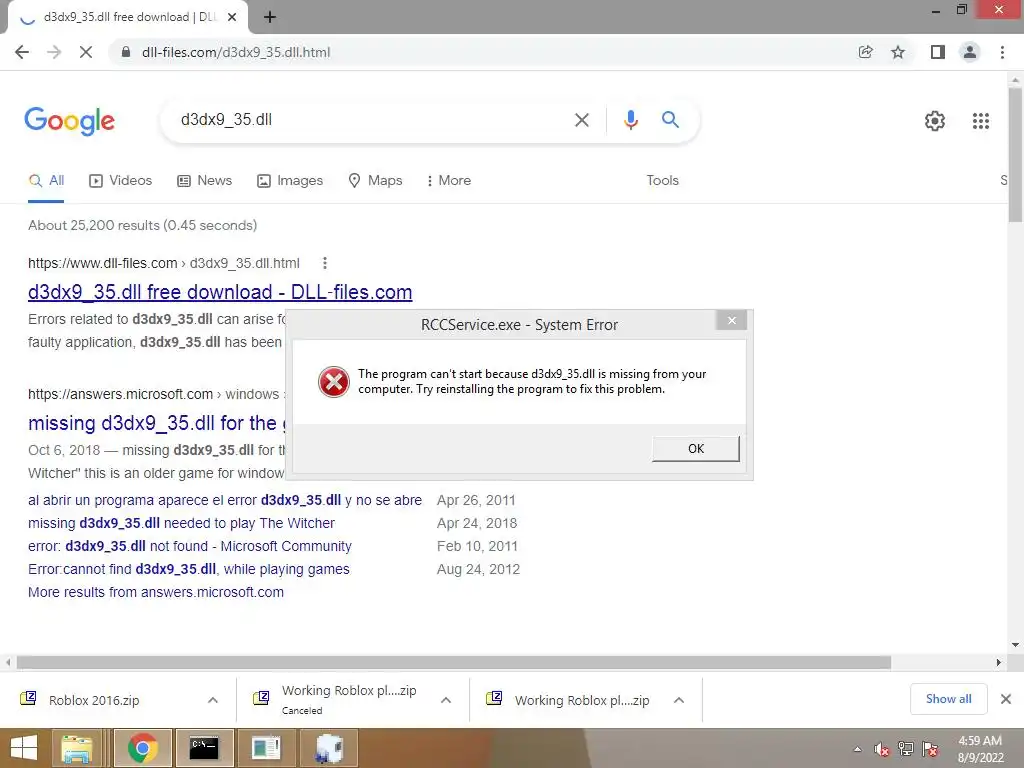Screen dimensions: 1024x768
Task: Open the share page icon in the address bar
Action: (x=866, y=52)
